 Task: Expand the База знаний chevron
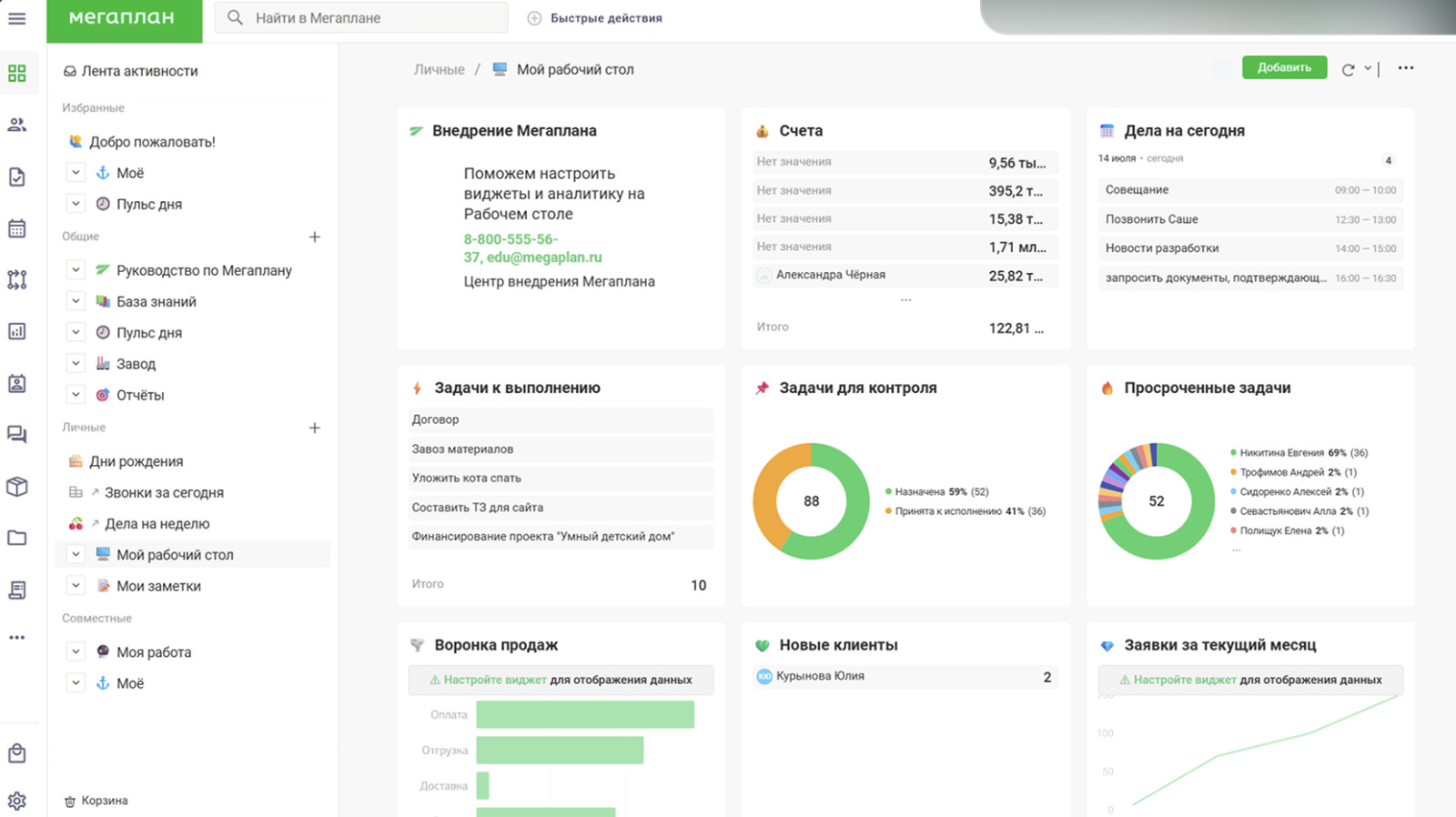(76, 301)
